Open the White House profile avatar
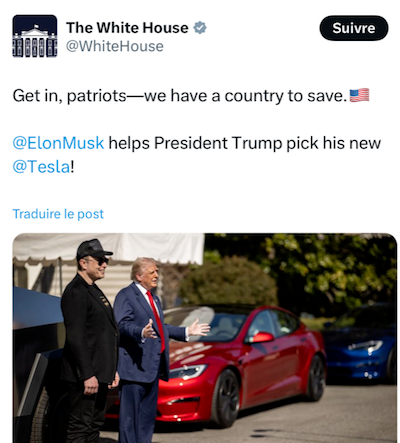The width and height of the screenshot is (400, 443). pos(35,36)
